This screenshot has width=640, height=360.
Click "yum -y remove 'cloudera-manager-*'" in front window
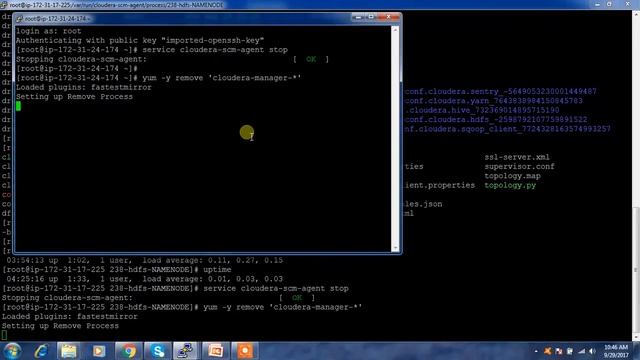click(222, 78)
